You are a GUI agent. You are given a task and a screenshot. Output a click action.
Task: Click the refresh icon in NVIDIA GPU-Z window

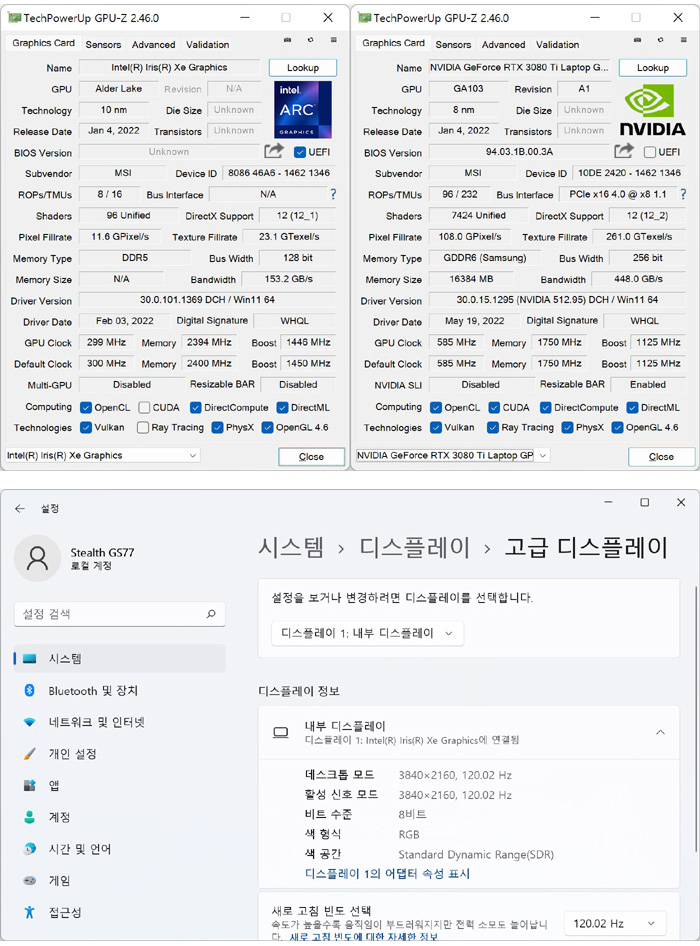click(x=660, y=40)
